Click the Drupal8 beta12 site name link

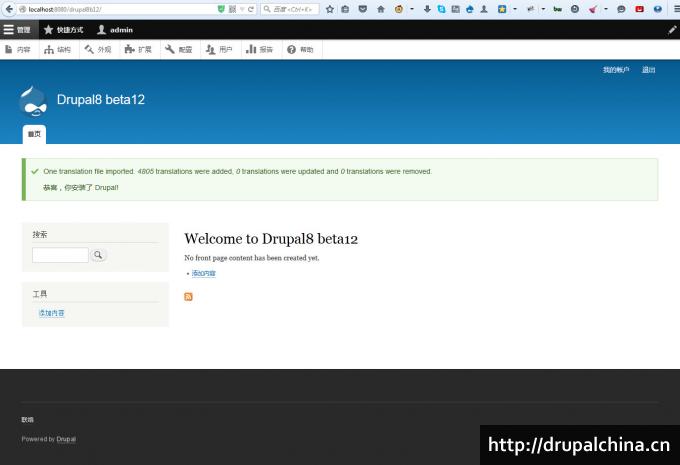coord(101,99)
